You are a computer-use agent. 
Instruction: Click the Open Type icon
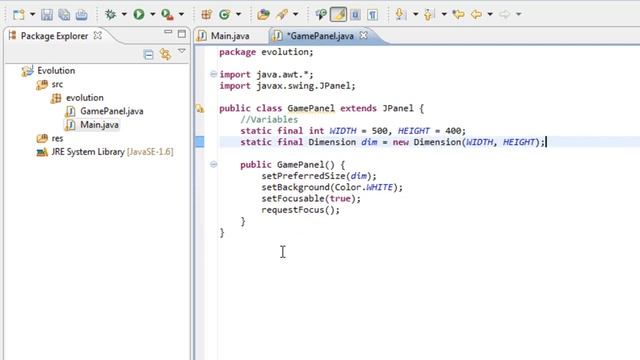tap(263, 15)
